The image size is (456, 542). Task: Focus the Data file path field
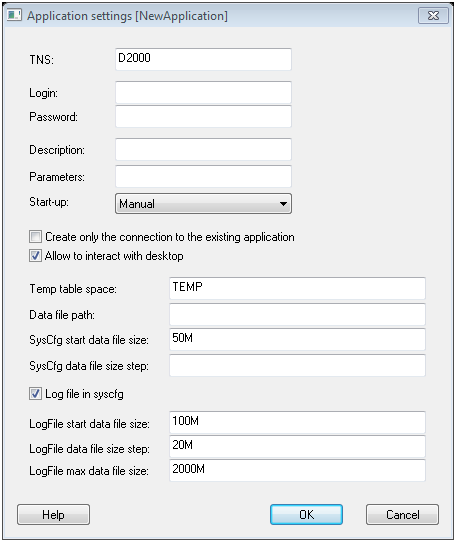click(297, 315)
